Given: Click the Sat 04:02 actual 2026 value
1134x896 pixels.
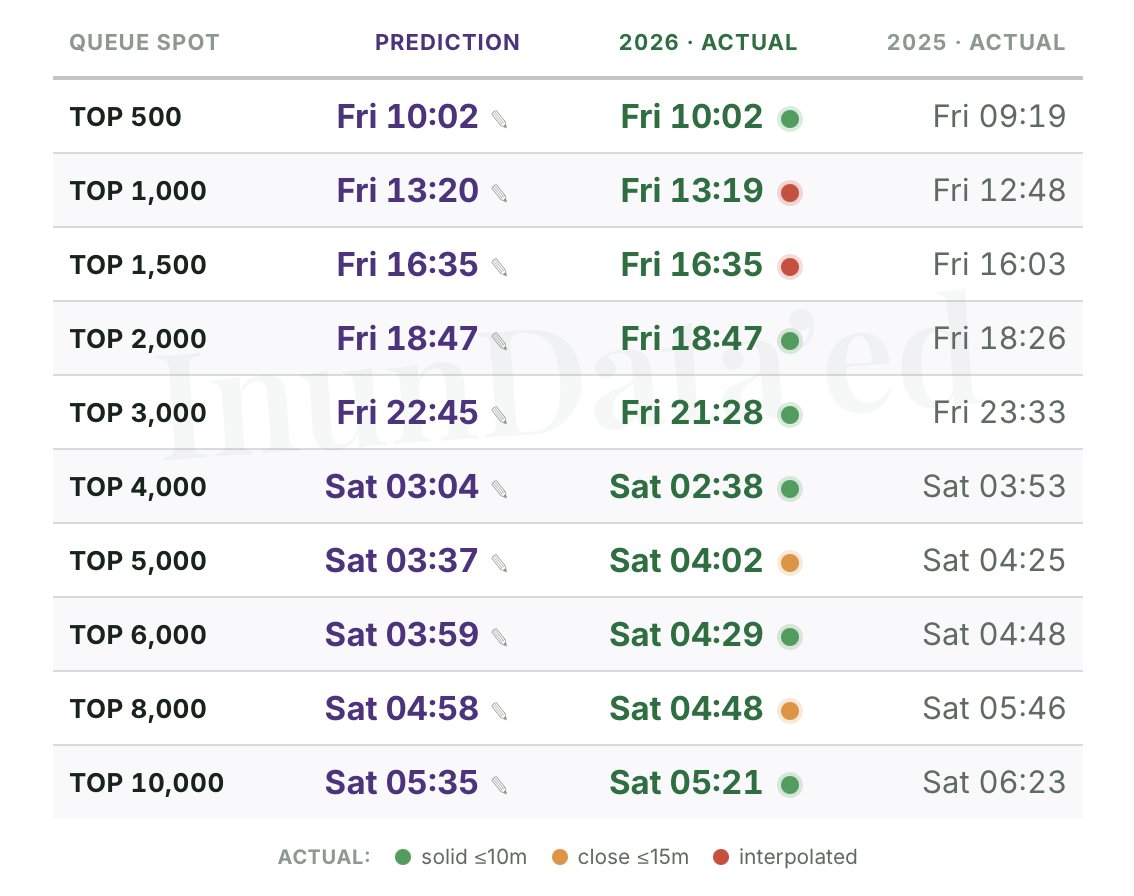Looking at the screenshot, I should pyautogui.click(x=686, y=560).
